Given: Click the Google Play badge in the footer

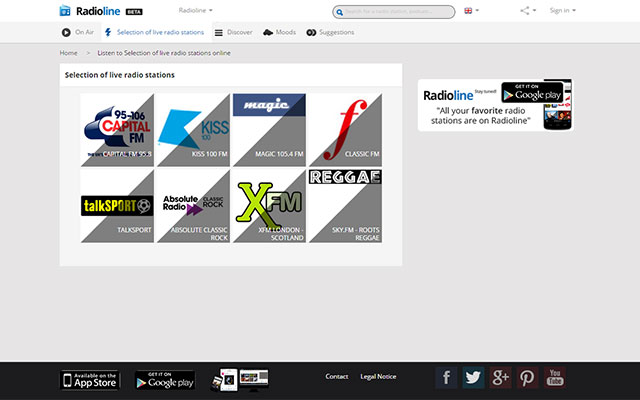Looking at the screenshot, I should (x=165, y=380).
